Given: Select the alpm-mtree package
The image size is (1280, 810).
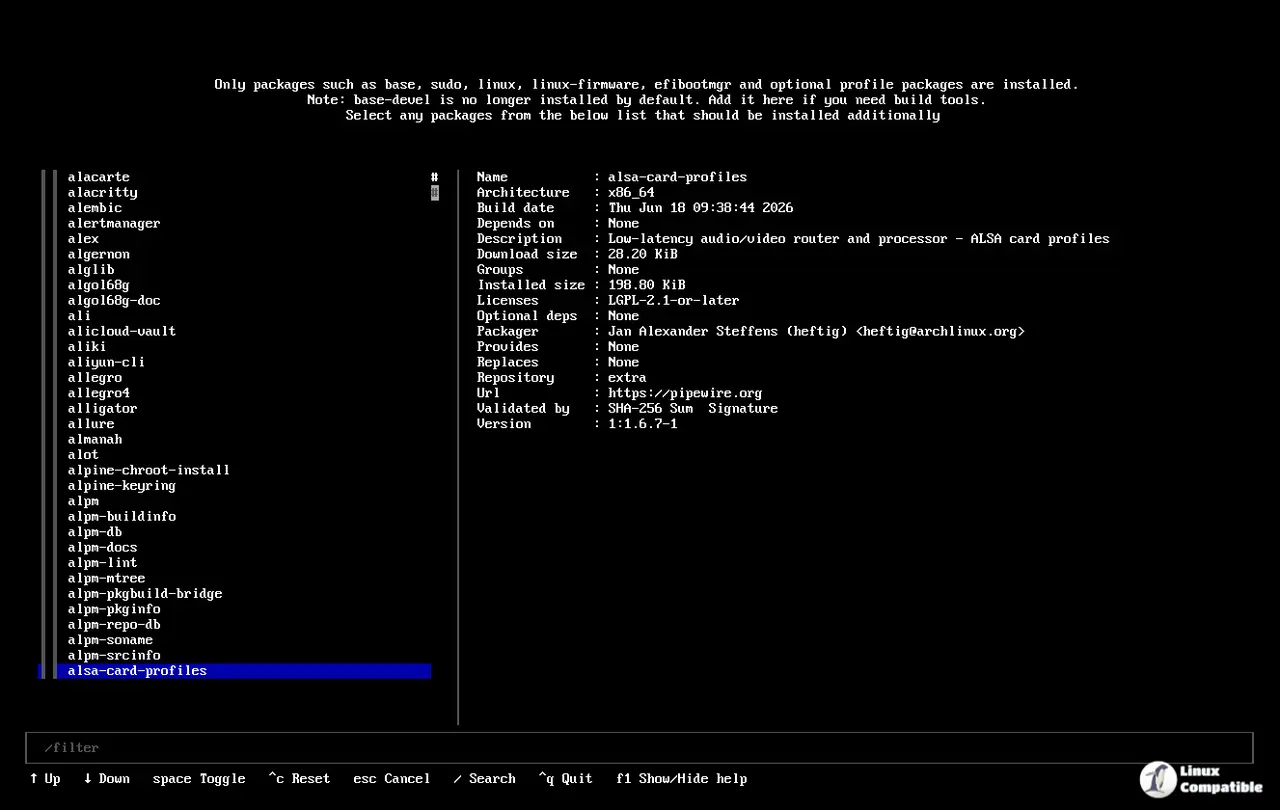Looking at the screenshot, I should tap(106, 578).
